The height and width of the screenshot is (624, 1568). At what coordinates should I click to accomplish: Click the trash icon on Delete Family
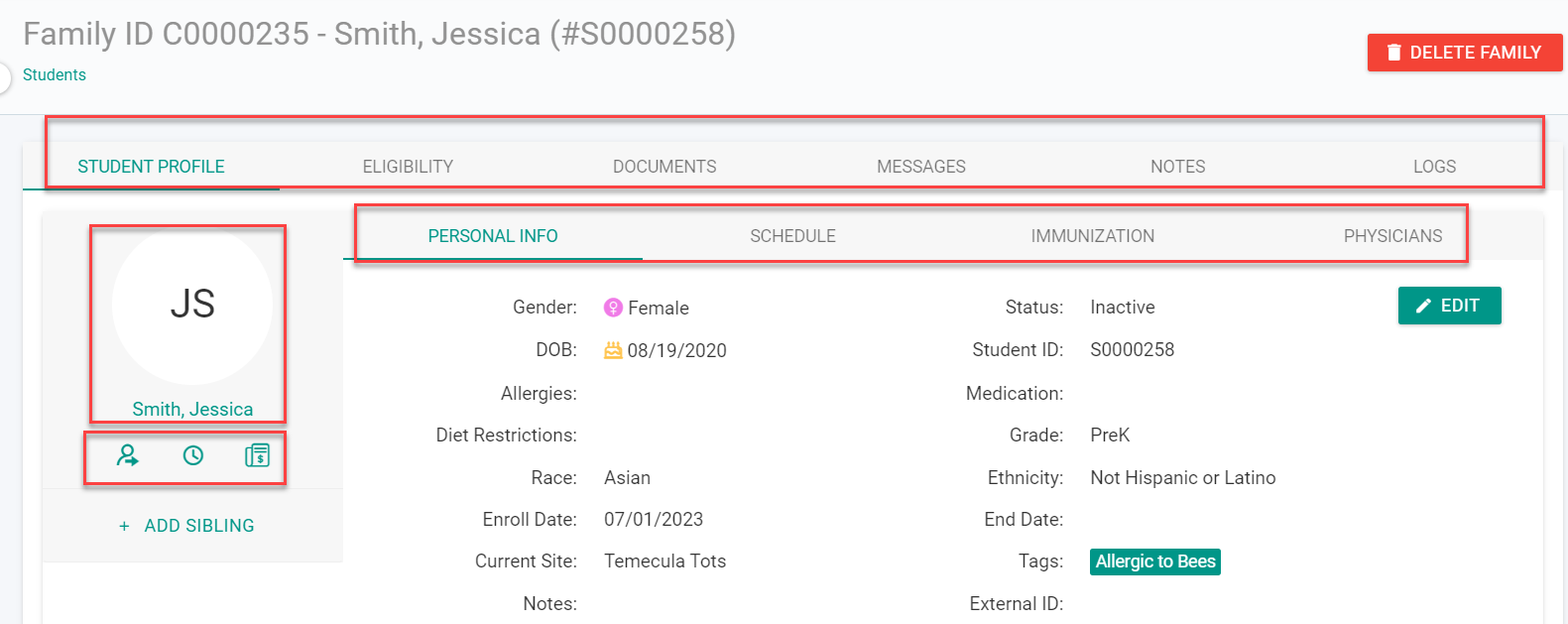(x=1394, y=53)
